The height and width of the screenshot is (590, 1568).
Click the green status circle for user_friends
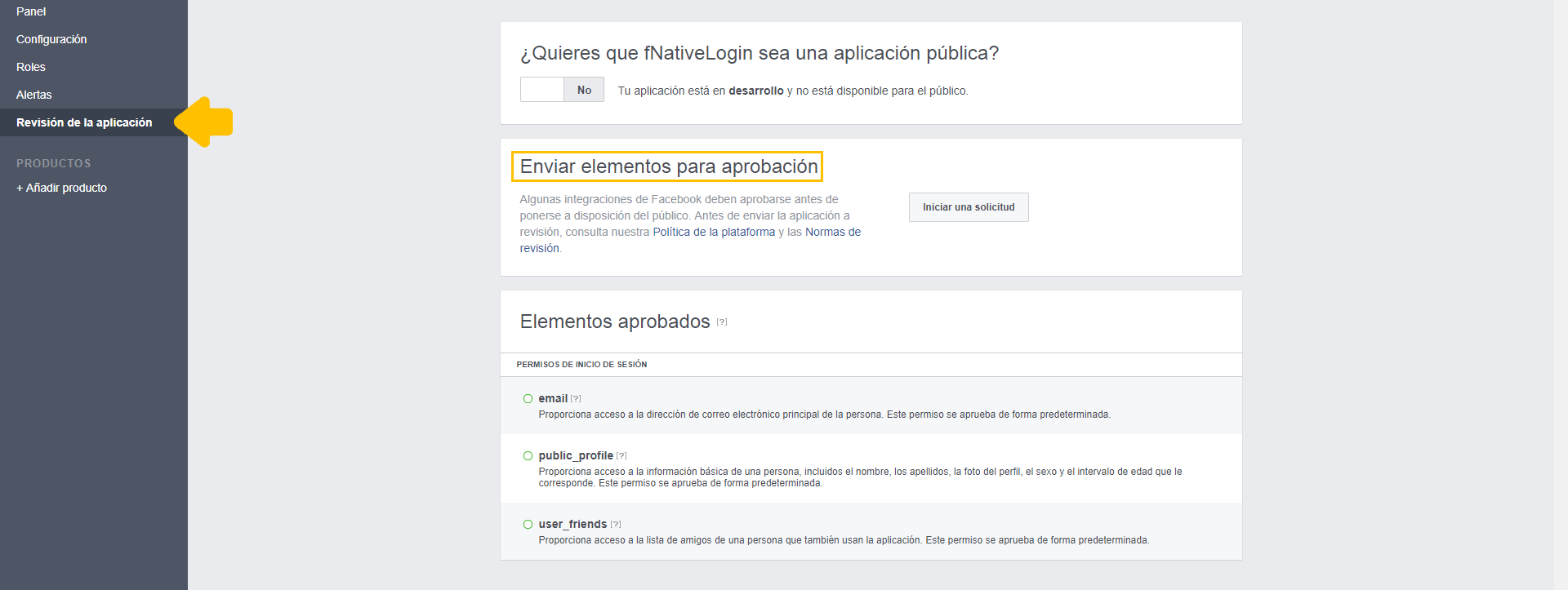click(528, 525)
